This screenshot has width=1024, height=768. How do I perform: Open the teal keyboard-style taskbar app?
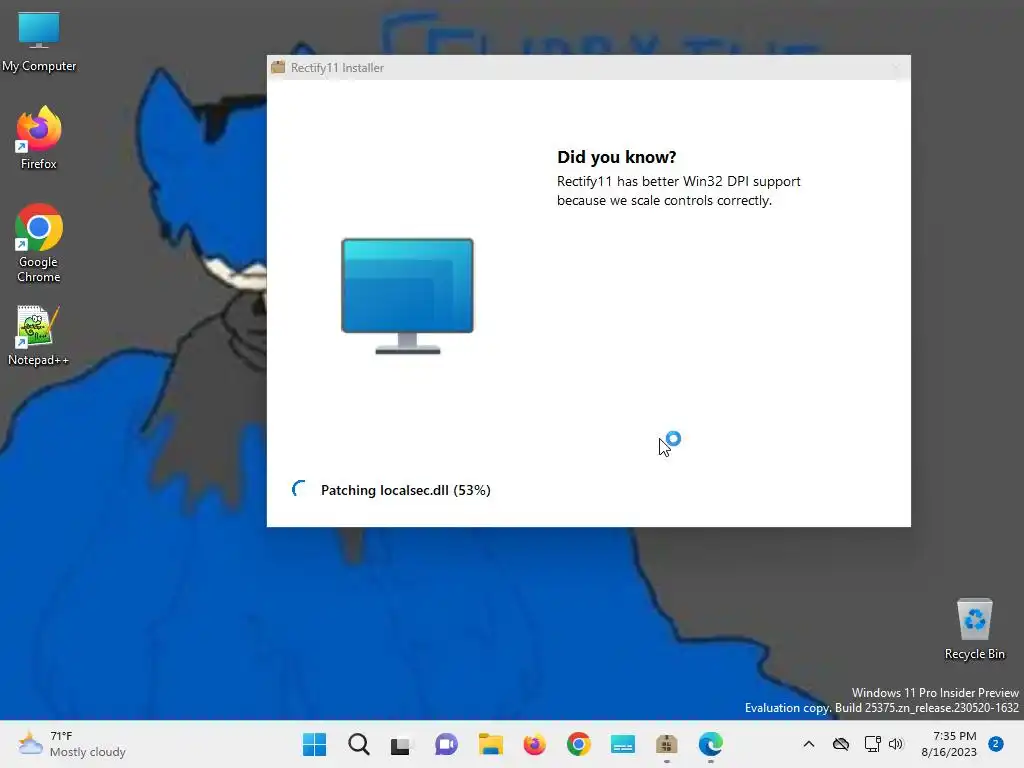[622, 744]
